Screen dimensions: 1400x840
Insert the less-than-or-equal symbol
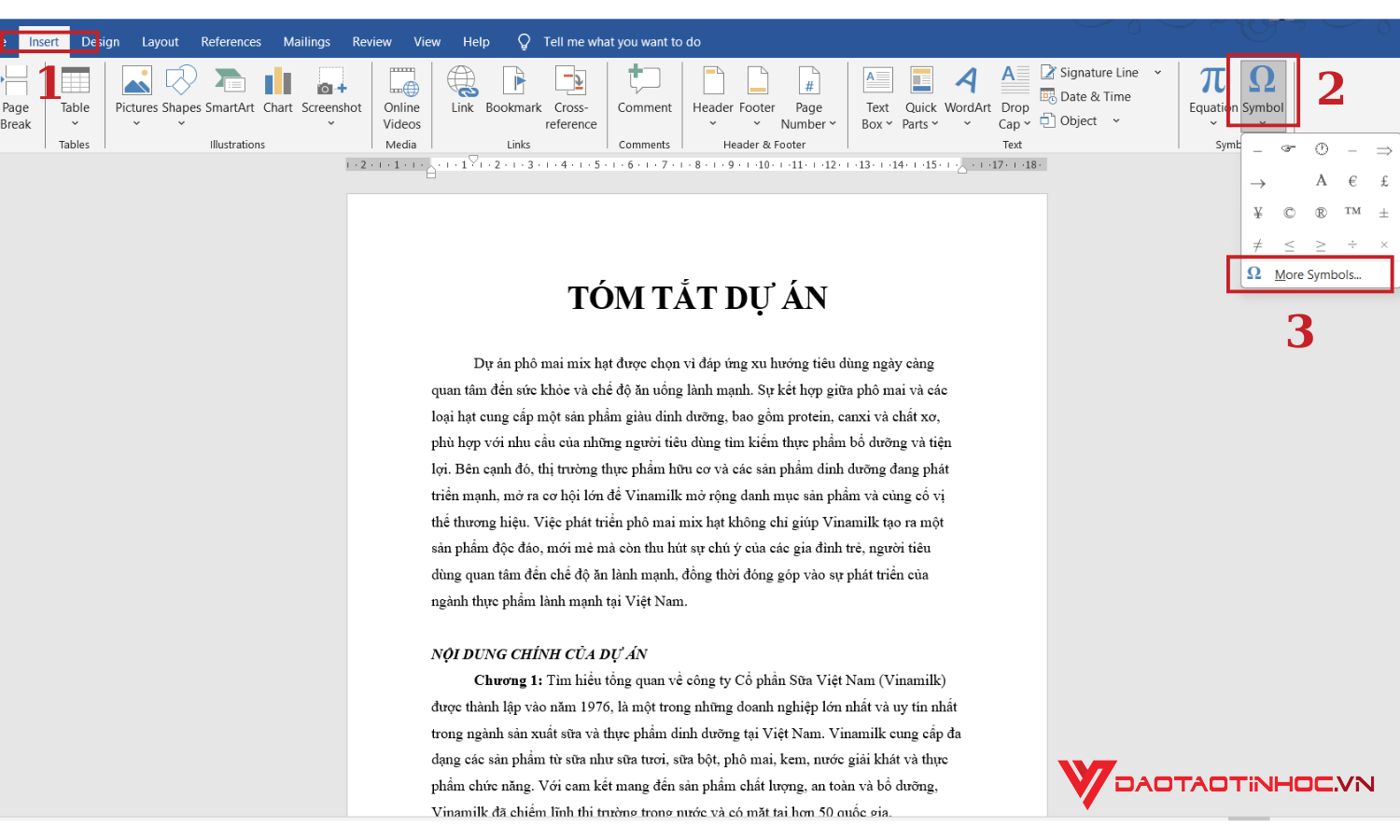(x=1289, y=245)
